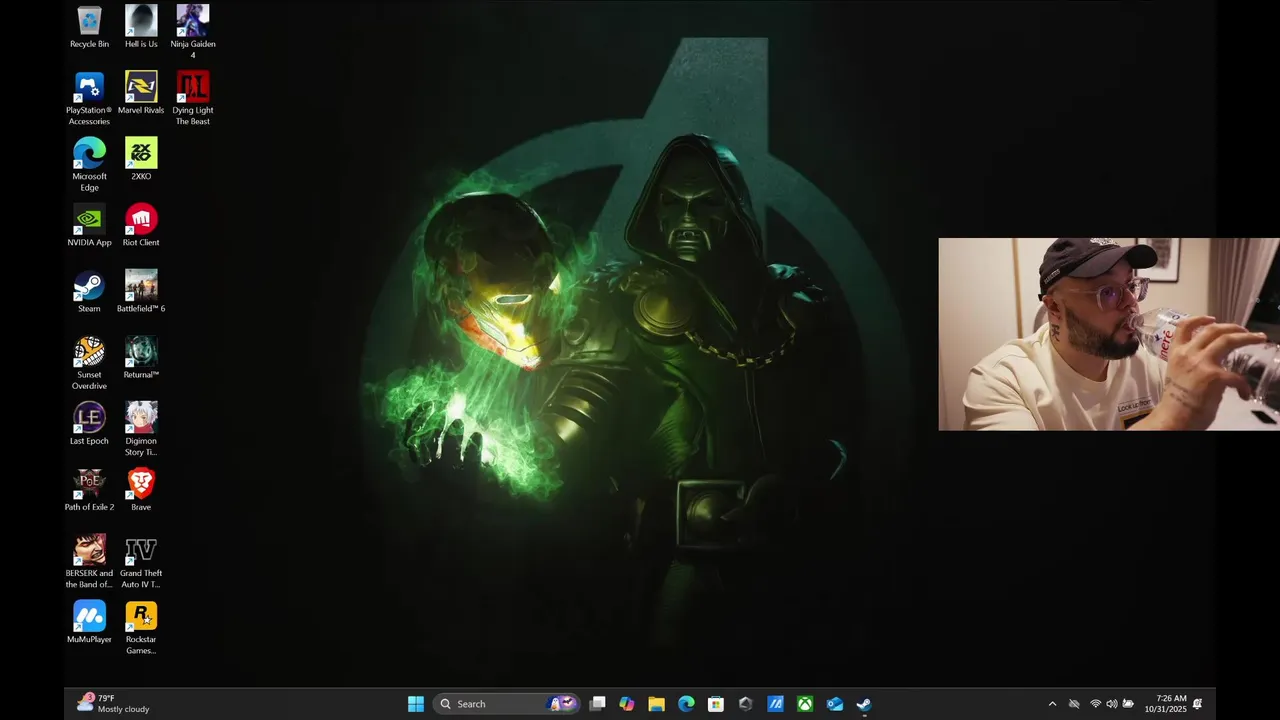Click the webcam video overlay
Image resolution: width=1280 pixels, height=720 pixels.
(x=1109, y=334)
